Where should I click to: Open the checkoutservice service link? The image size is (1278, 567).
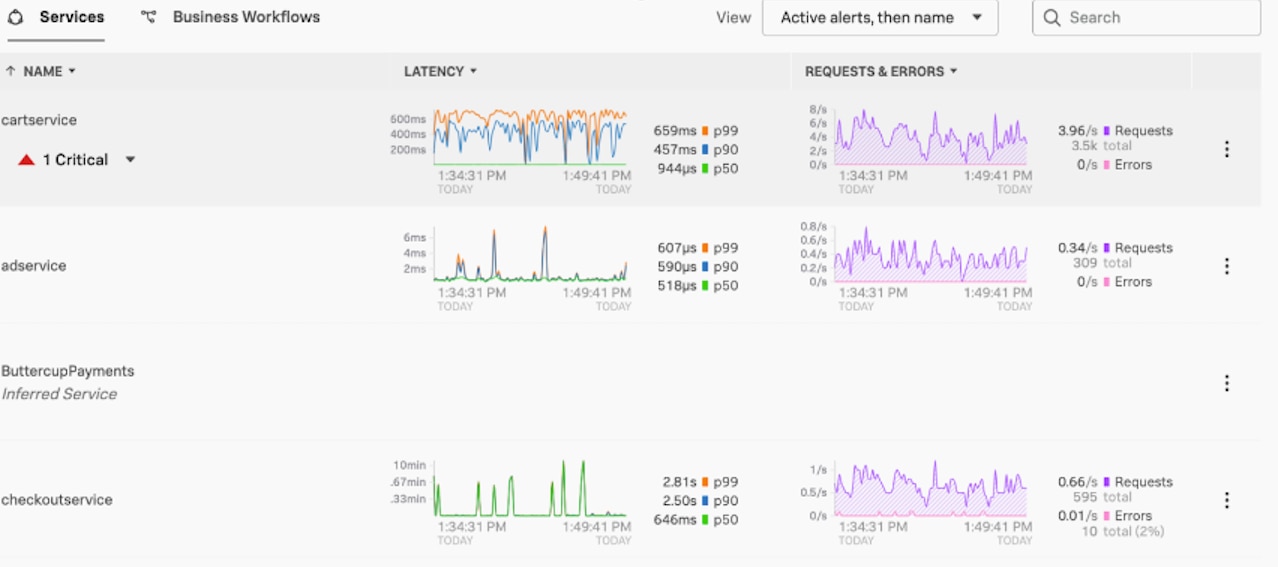(x=57, y=500)
